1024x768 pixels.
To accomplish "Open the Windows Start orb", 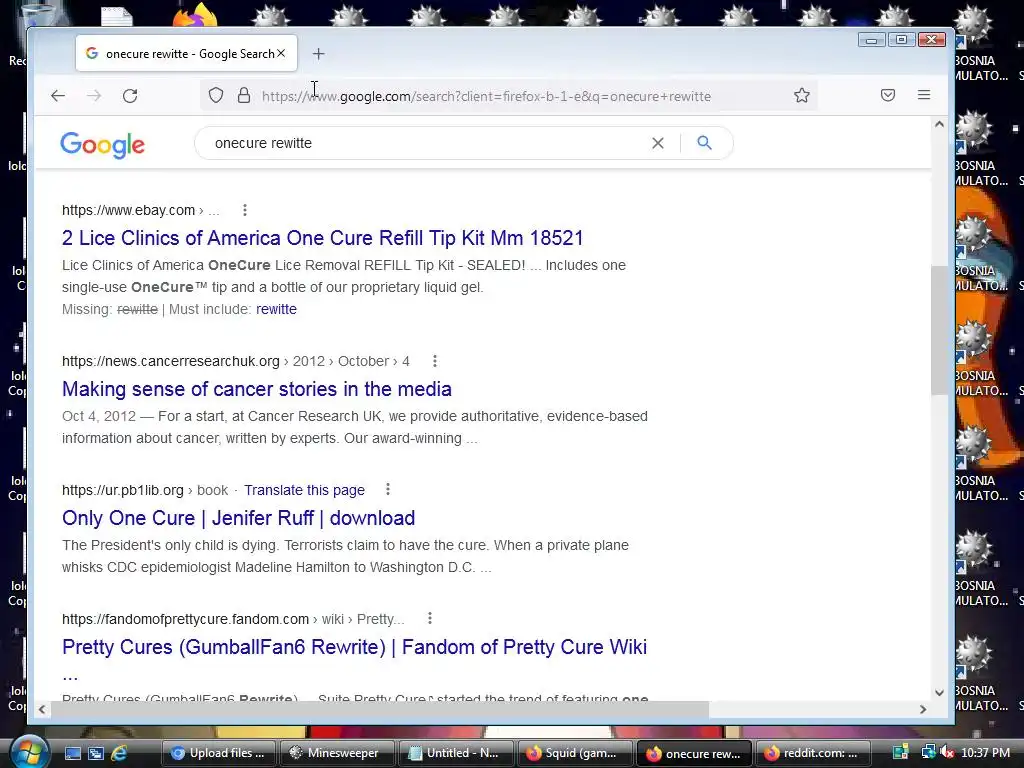I will point(28,752).
